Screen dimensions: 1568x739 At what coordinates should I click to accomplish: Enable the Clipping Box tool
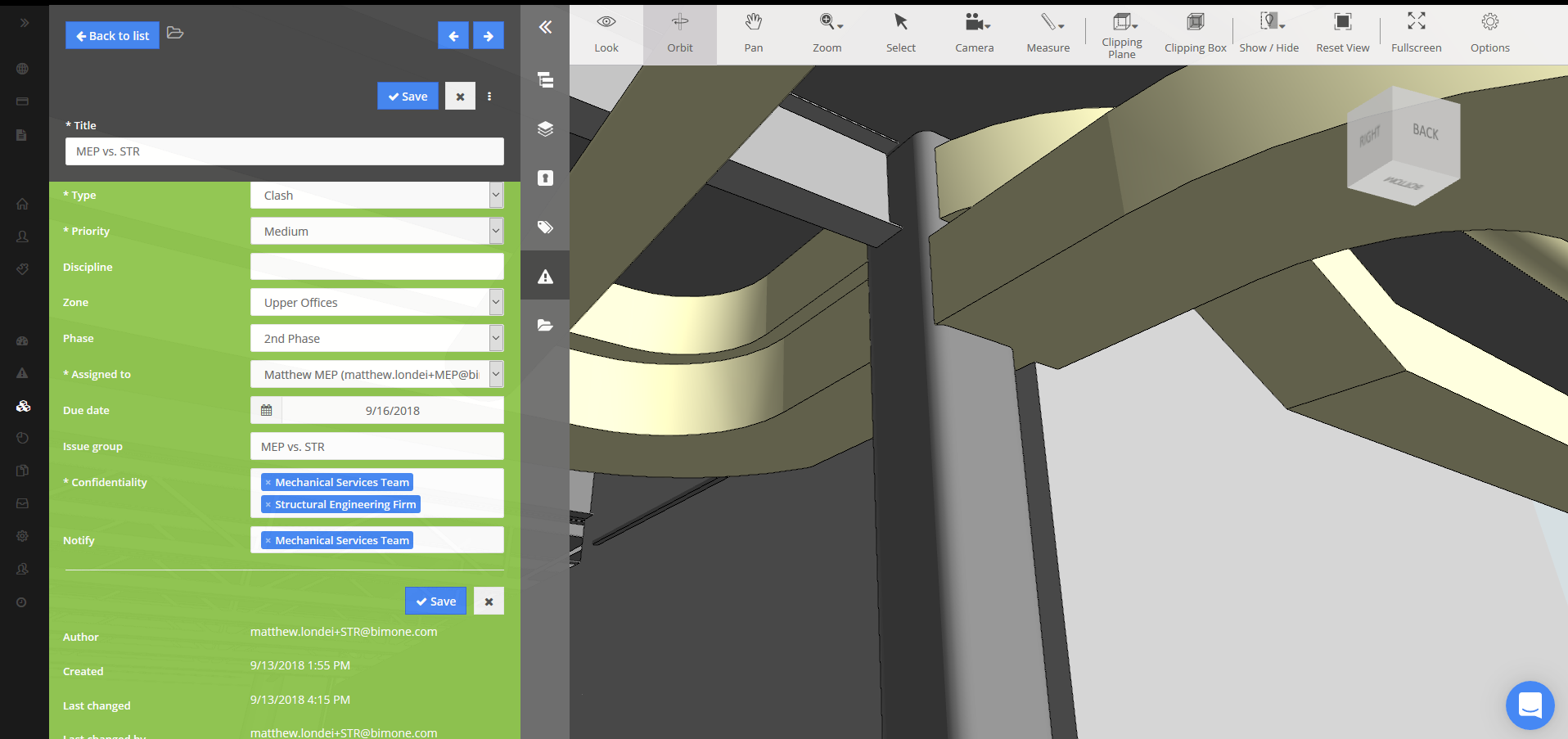pyautogui.click(x=1196, y=34)
